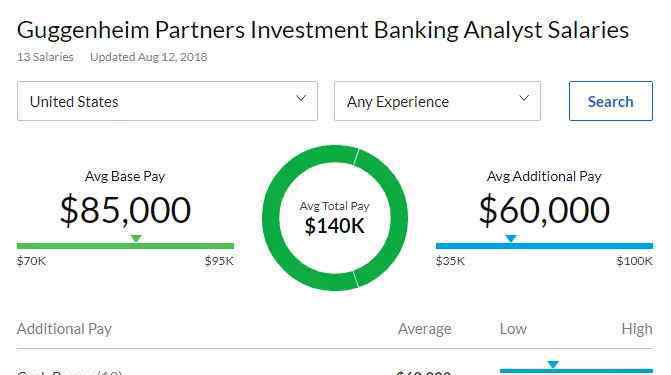Click the Cash Bonus range marker triangle
The image size is (671, 375).
click(553, 364)
